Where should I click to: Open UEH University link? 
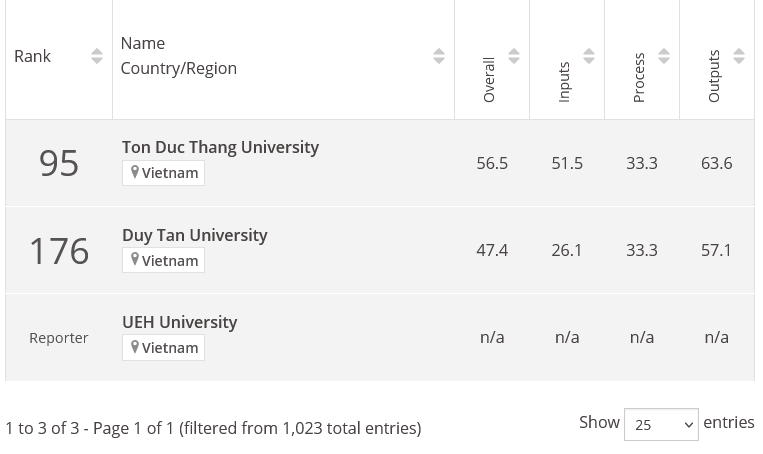pos(180,322)
